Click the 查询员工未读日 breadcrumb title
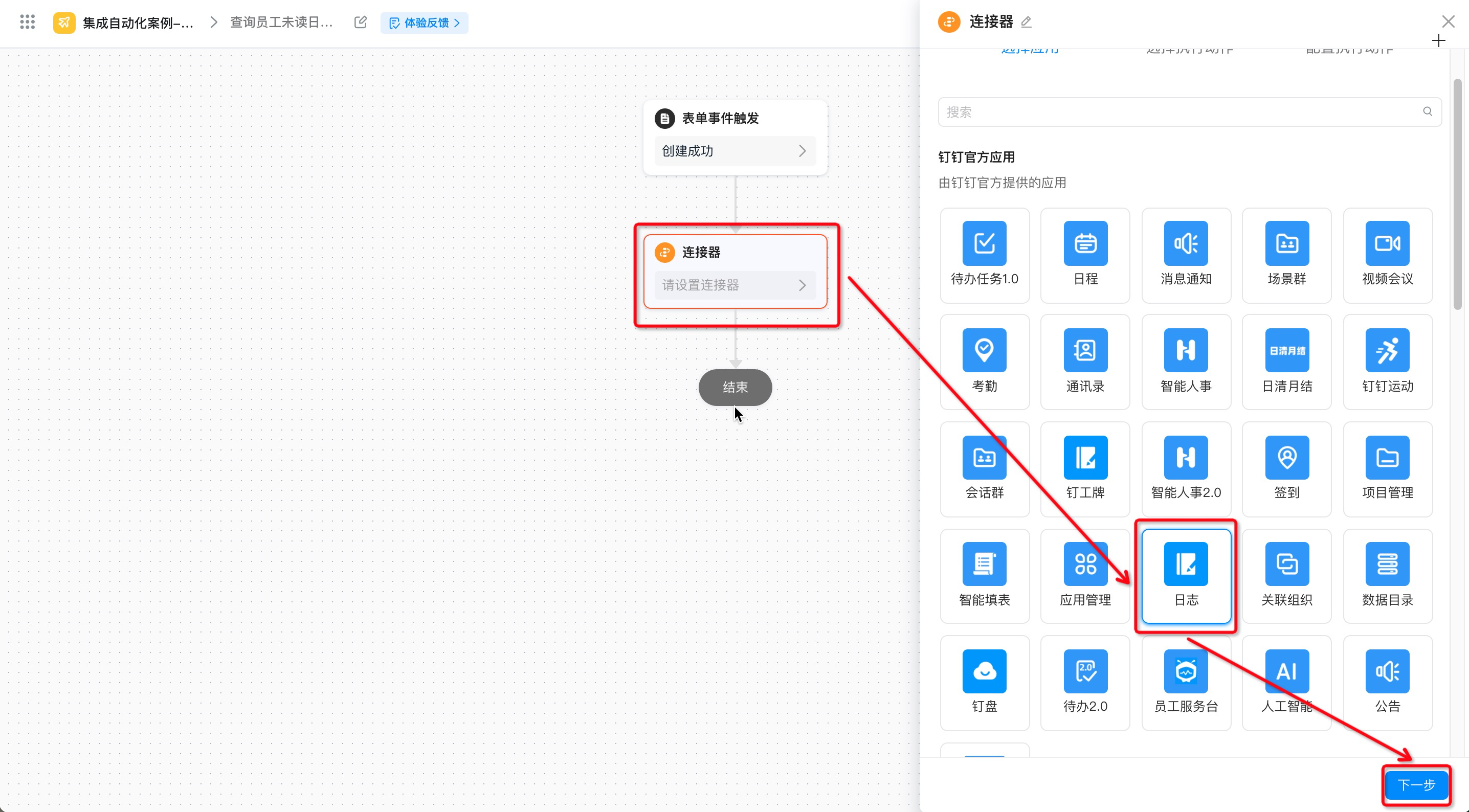 (x=281, y=22)
